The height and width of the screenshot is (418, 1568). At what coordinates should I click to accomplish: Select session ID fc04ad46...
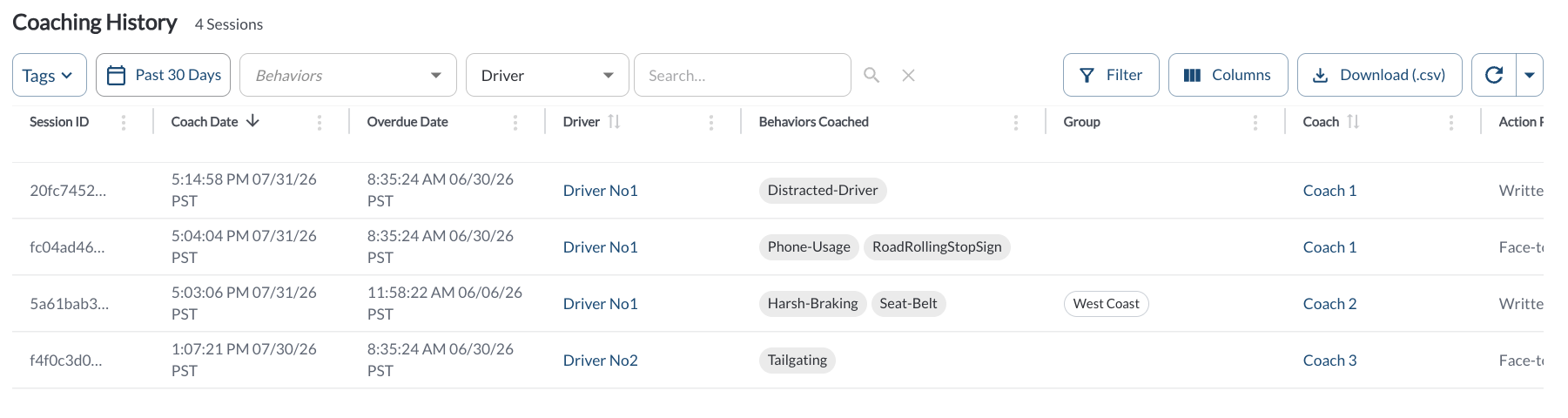[67, 247]
